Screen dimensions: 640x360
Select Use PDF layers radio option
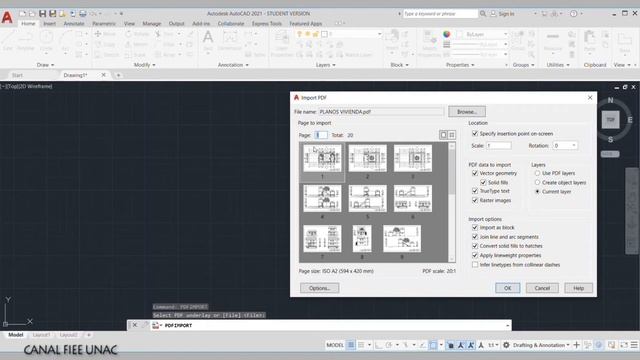point(537,173)
